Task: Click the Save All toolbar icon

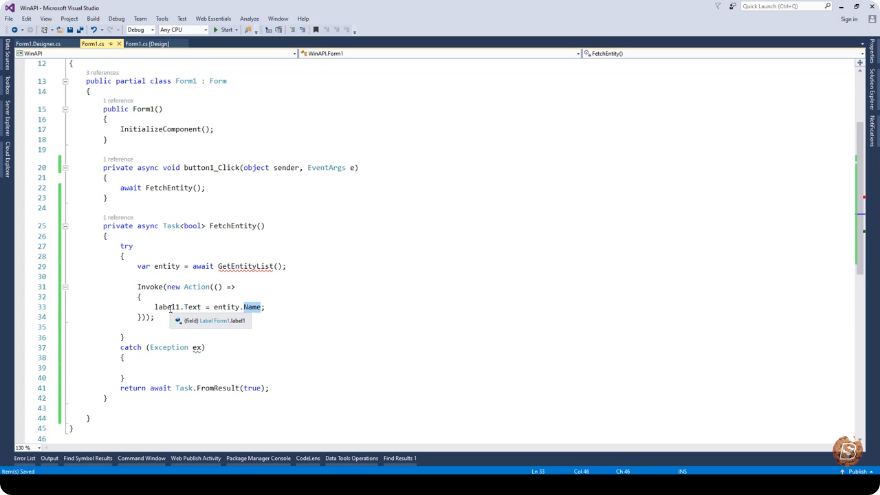Action: click(80, 30)
